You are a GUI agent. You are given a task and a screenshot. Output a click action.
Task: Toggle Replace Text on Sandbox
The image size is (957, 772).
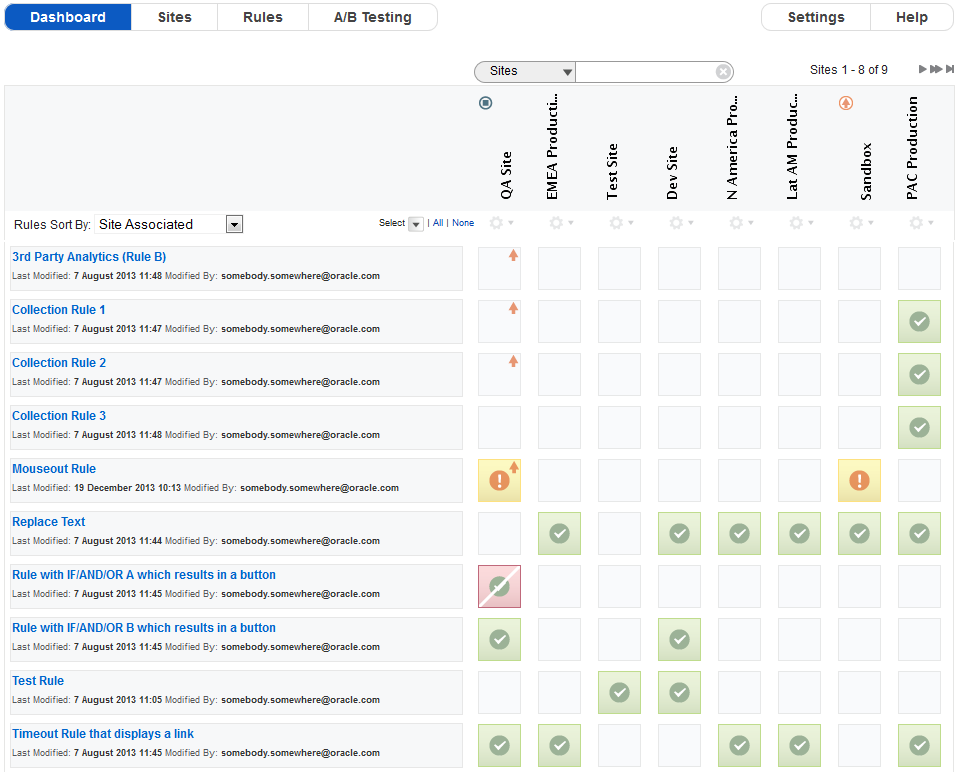(x=859, y=533)
